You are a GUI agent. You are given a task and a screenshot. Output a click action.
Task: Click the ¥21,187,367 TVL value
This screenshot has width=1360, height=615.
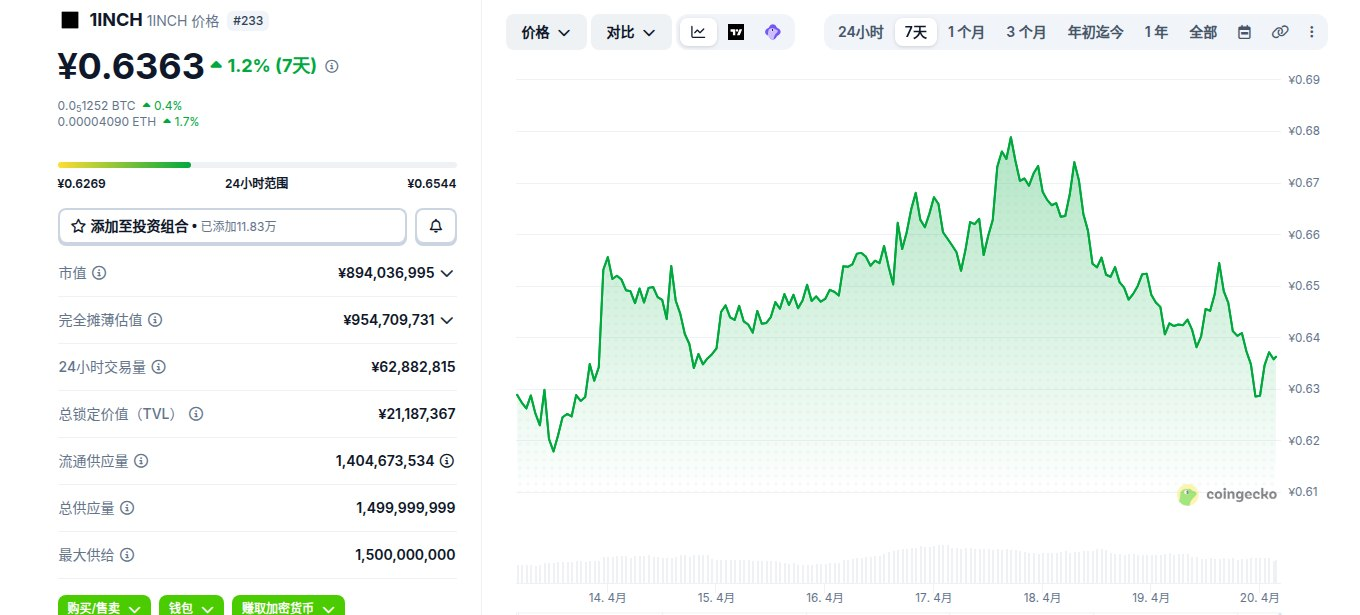[x=417, y=414]
